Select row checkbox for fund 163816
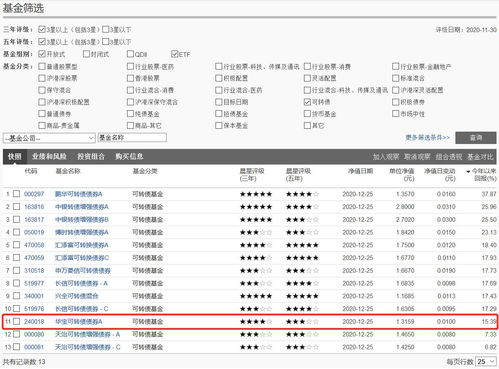The image size is (499, 369). click(16, 206)
